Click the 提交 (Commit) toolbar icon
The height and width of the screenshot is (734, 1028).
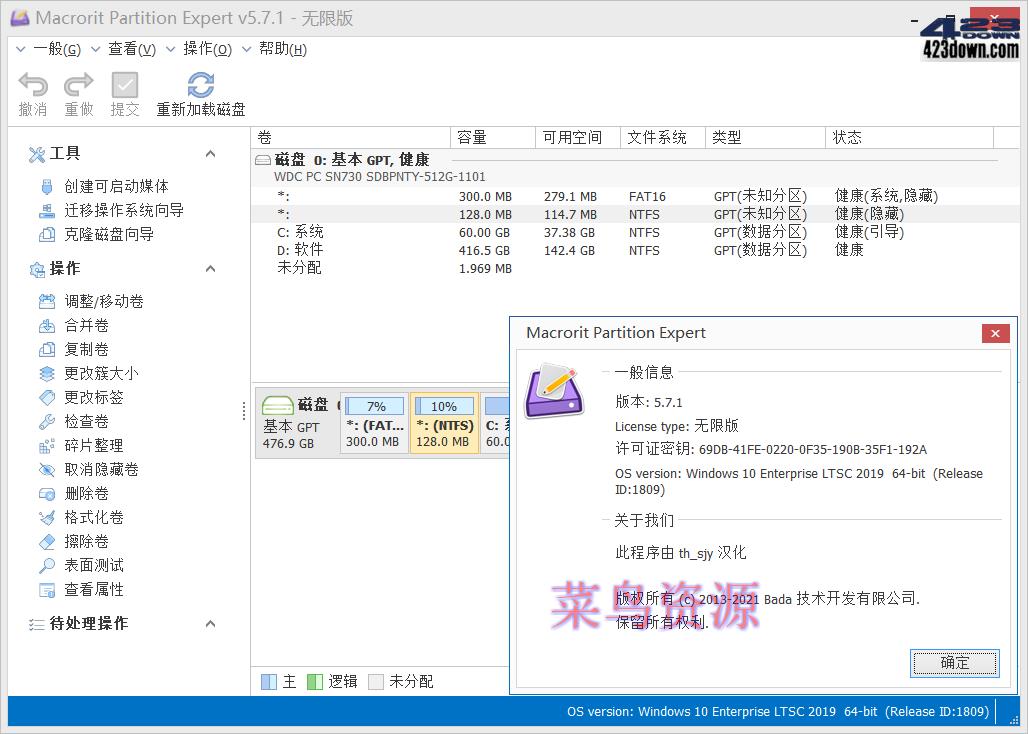[124, 92]
